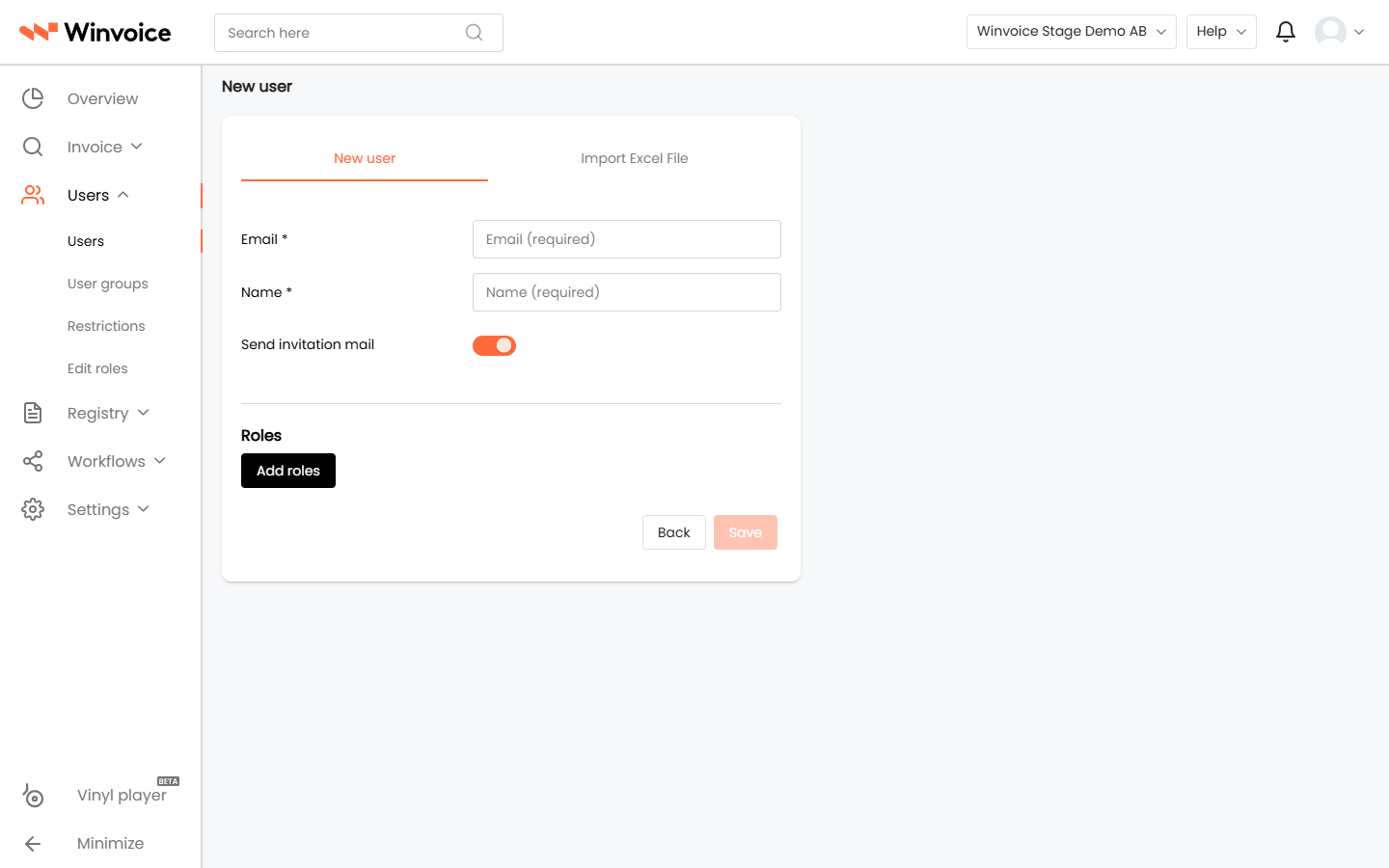Focus the Name (required) field
Image resolution: width=1389 pixels, height=868 pixels.
(627, 292)
